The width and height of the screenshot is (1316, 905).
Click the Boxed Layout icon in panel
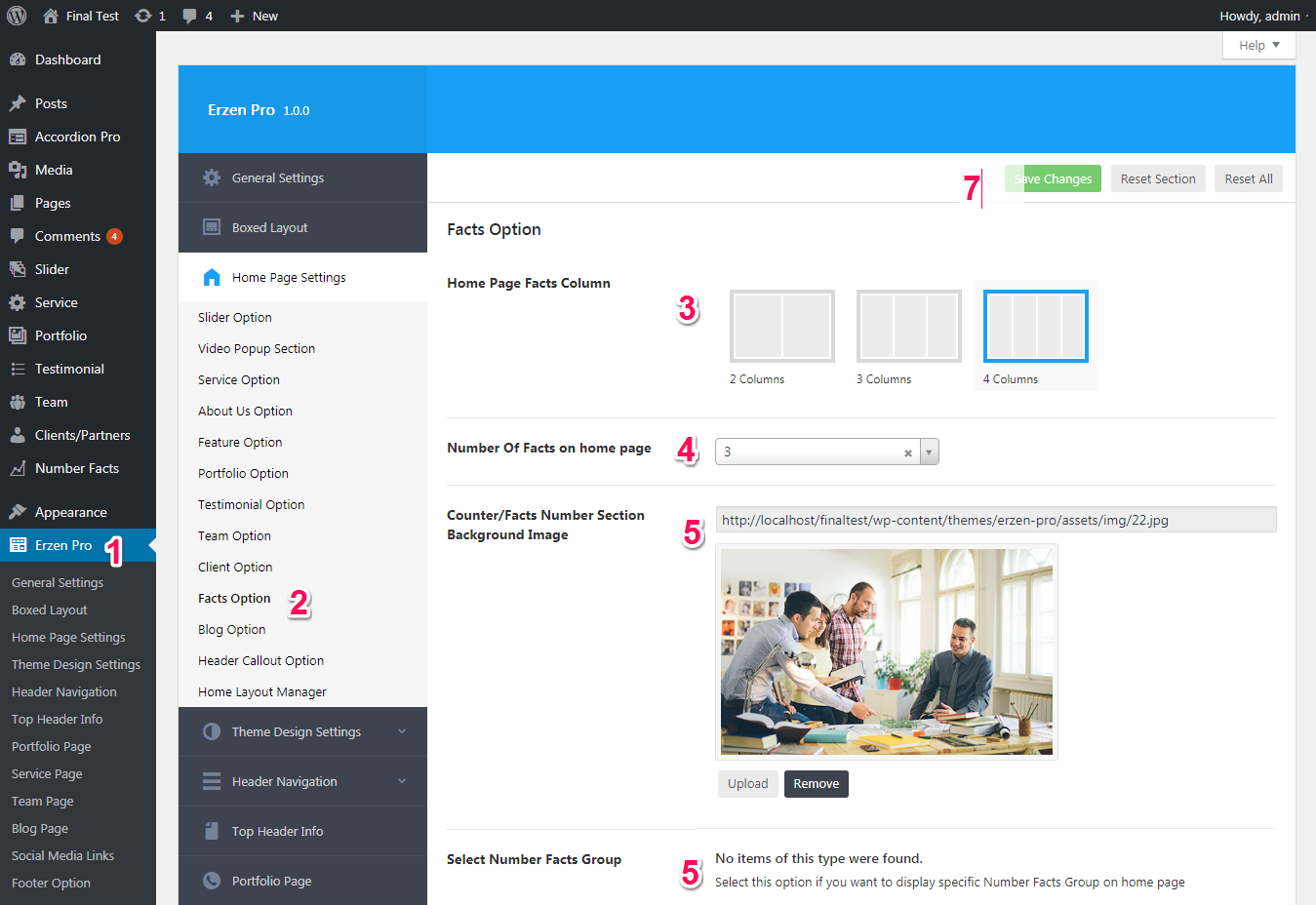[212, 227]
